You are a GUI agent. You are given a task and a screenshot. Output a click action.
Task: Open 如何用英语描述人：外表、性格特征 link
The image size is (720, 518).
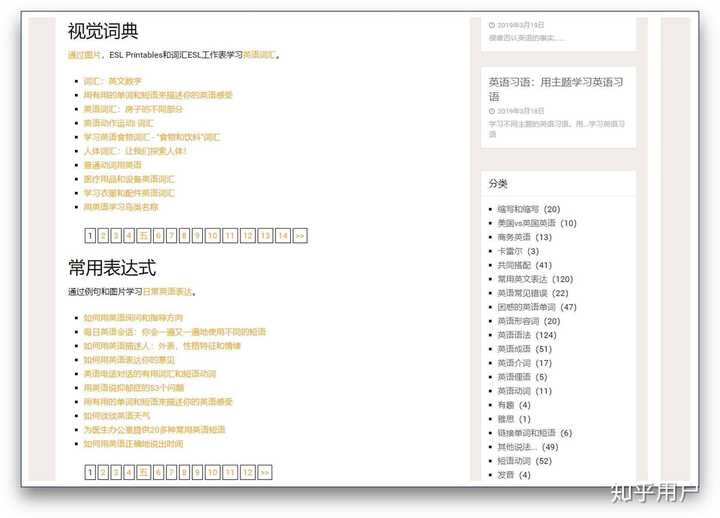pyautogui.click(x=162, y=346)
